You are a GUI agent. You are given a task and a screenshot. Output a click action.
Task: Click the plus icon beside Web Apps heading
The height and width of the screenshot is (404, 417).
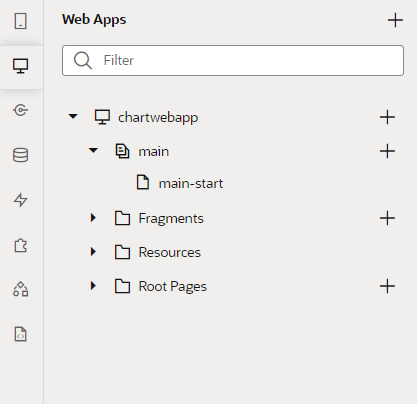pos(395,20)
